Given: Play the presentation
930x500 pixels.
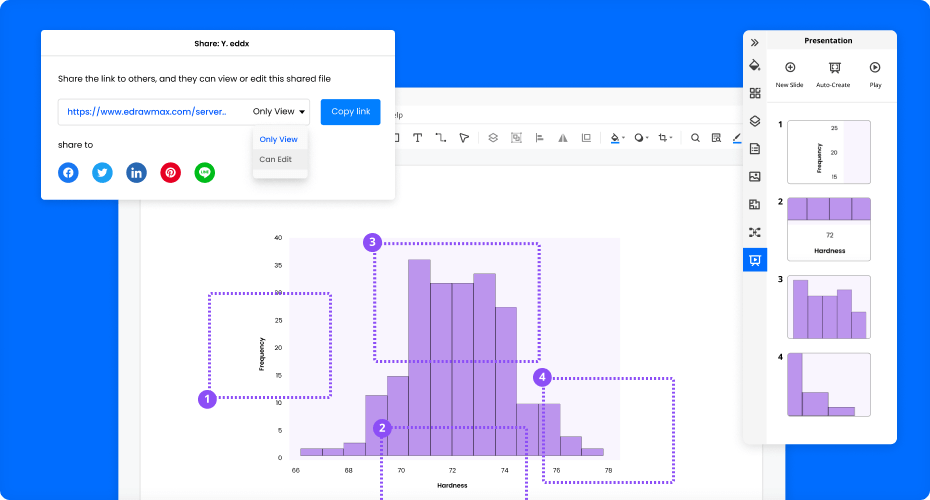Looking at the screenshot, I should pos(875,74).
